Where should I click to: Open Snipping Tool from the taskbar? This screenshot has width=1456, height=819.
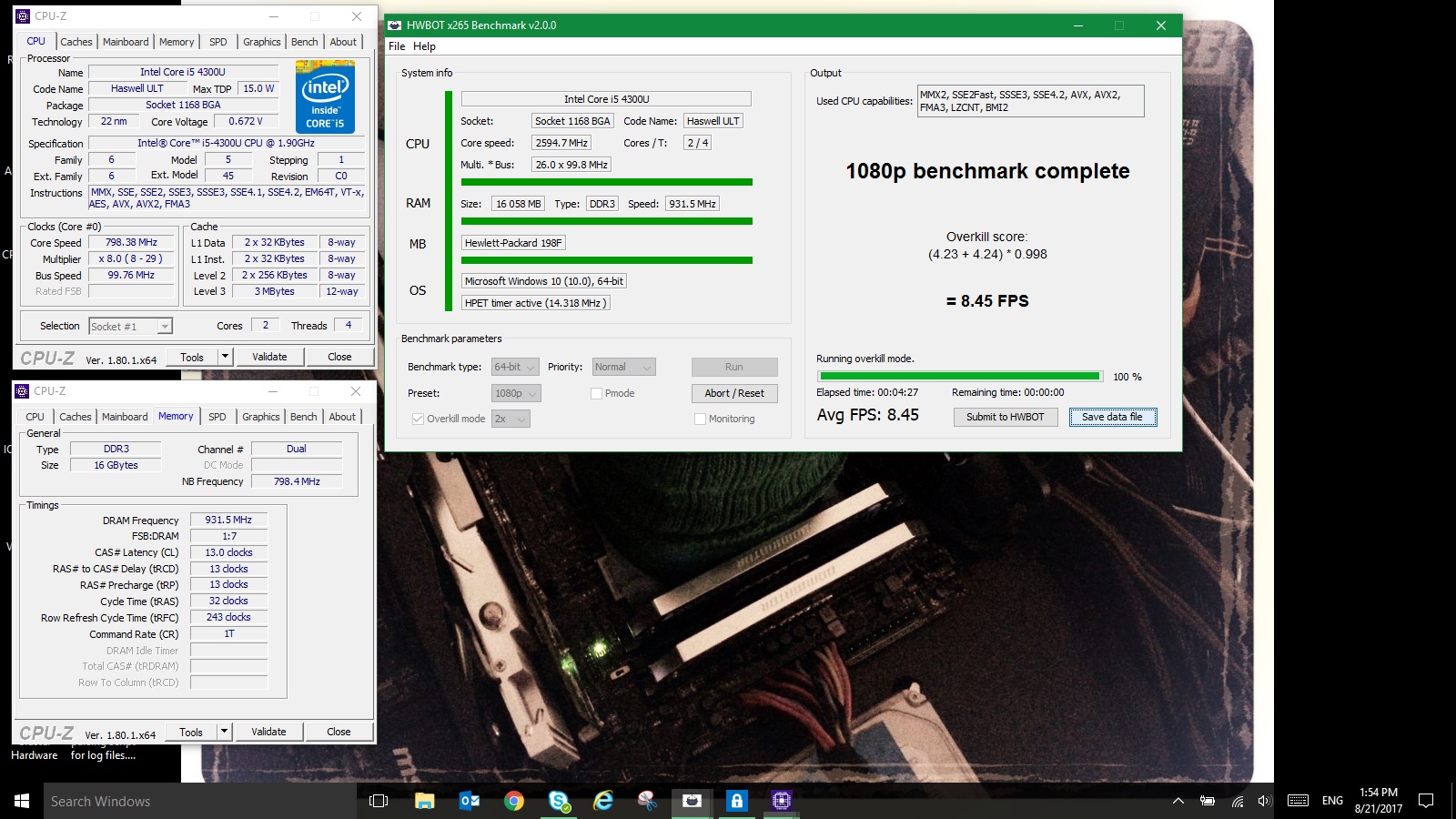tap(647, 801)
